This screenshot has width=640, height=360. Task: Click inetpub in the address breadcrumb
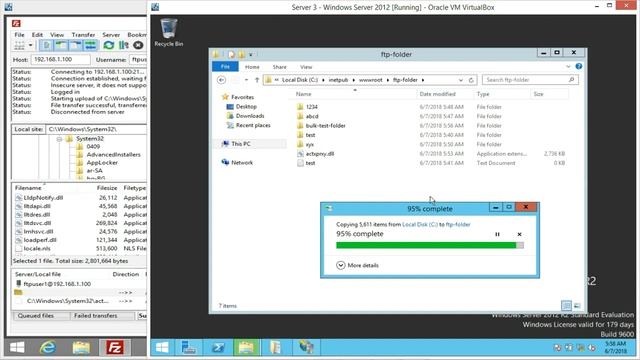[338, 80]
